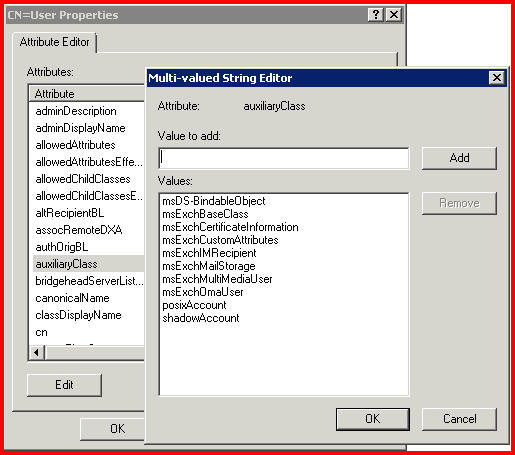515x455 pixels.
Task: Select msExchOmaUser value
Action: click(203, 292)
